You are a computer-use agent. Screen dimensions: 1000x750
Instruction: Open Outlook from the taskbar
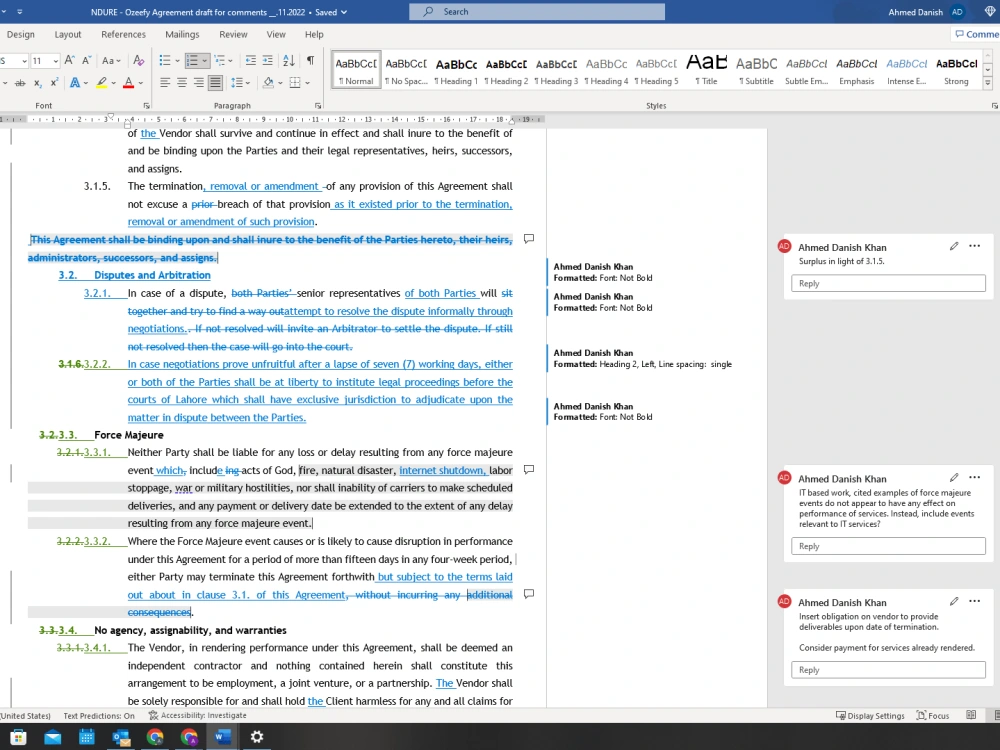pyautogui.click(x=121, y=737)
